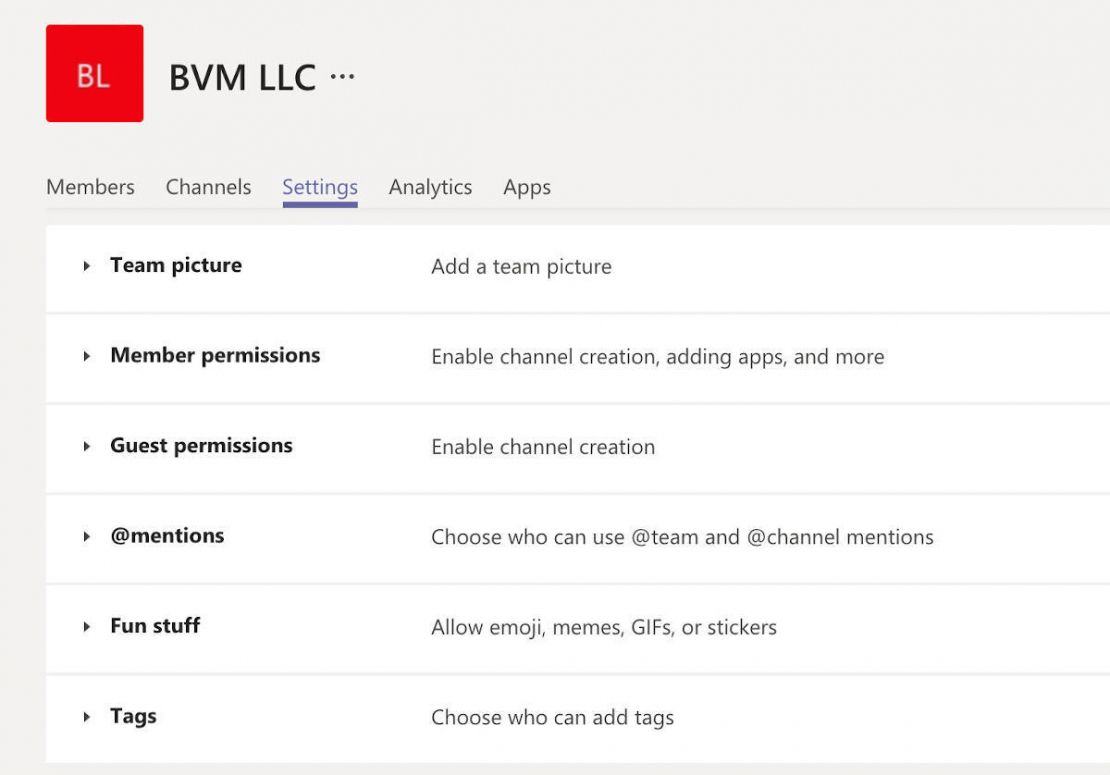Open the @mentions settings section
1110x775 pixels.
click(88, 537)
